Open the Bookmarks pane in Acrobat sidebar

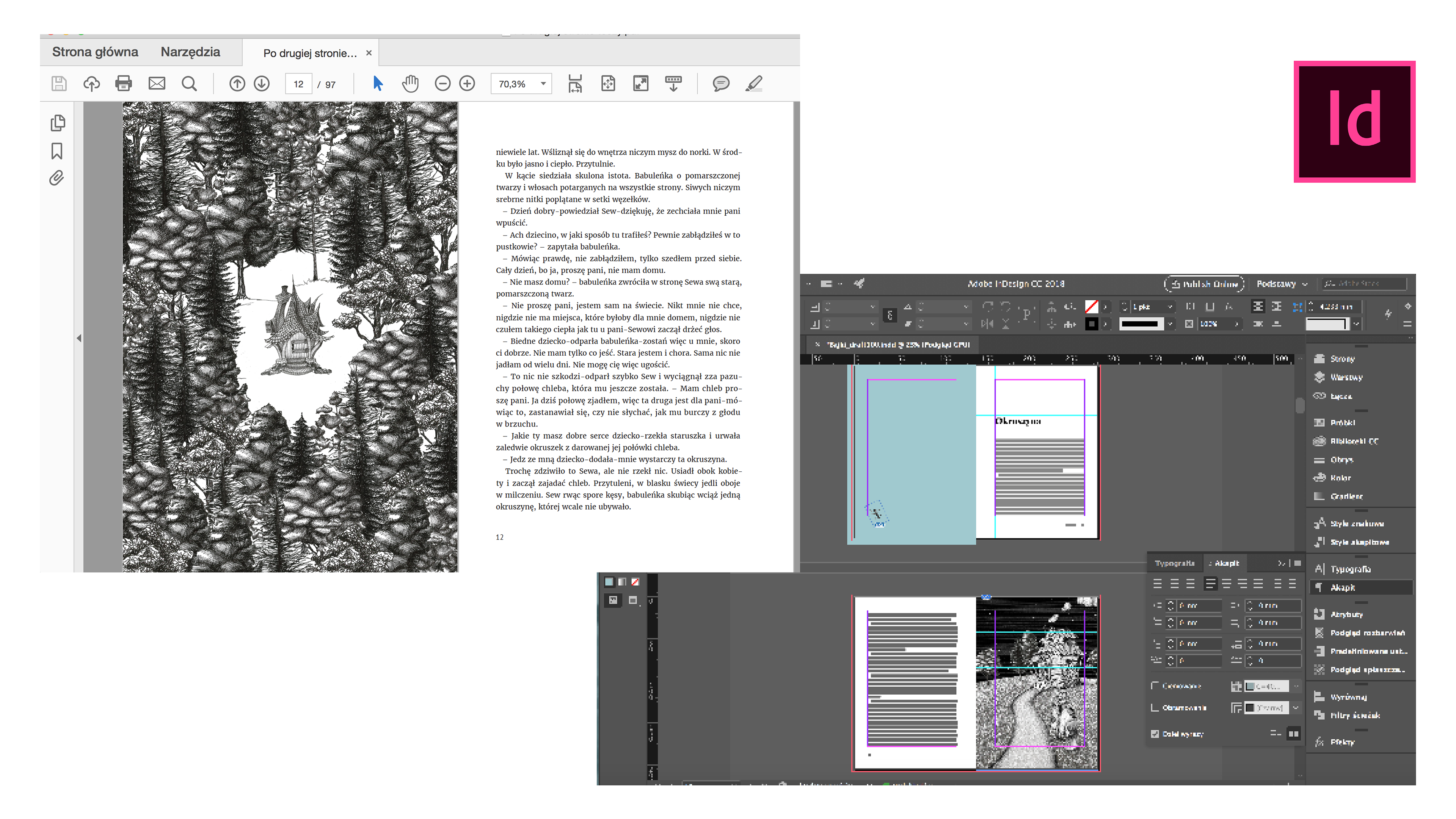(57, 151)
